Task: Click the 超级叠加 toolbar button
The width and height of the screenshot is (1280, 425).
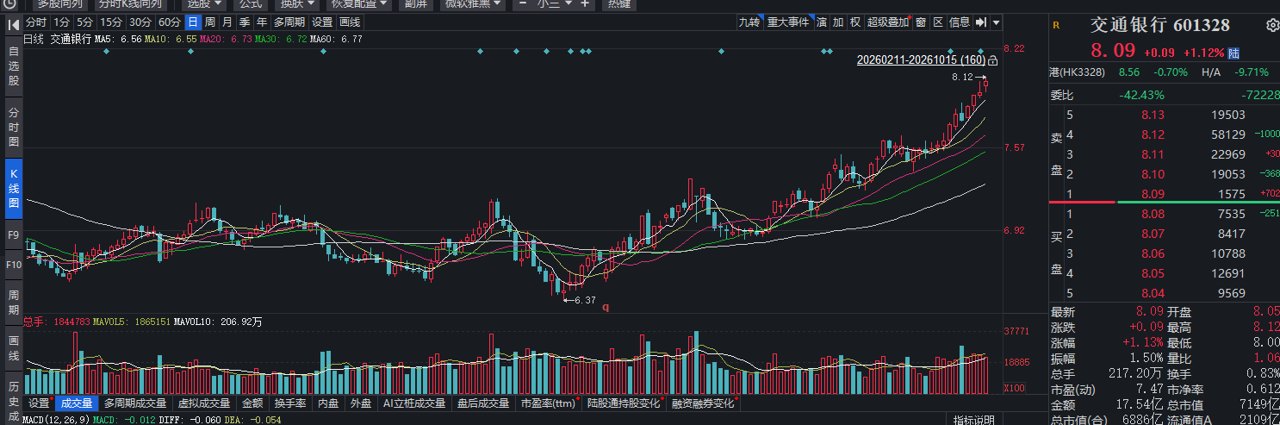Action: click(887, 22)
